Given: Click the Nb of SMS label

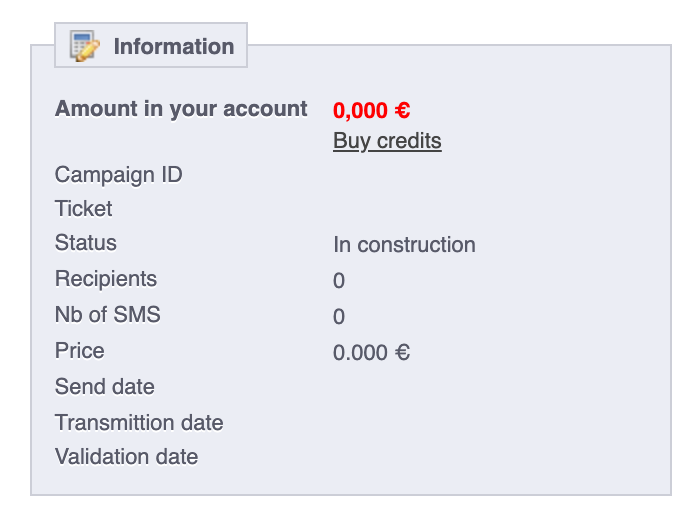Looking at the screenshot, I should [x=108, y=315].
